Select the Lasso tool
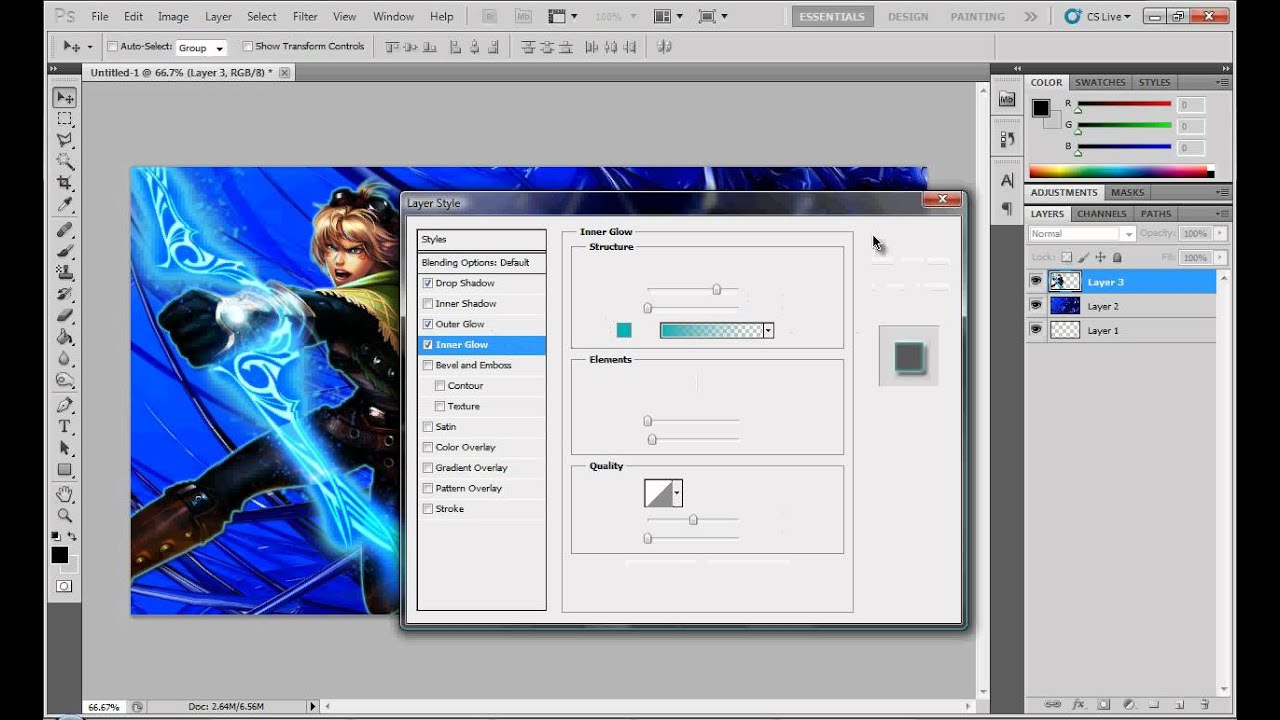The image size is (1280, 720). (x=64, y=140)
